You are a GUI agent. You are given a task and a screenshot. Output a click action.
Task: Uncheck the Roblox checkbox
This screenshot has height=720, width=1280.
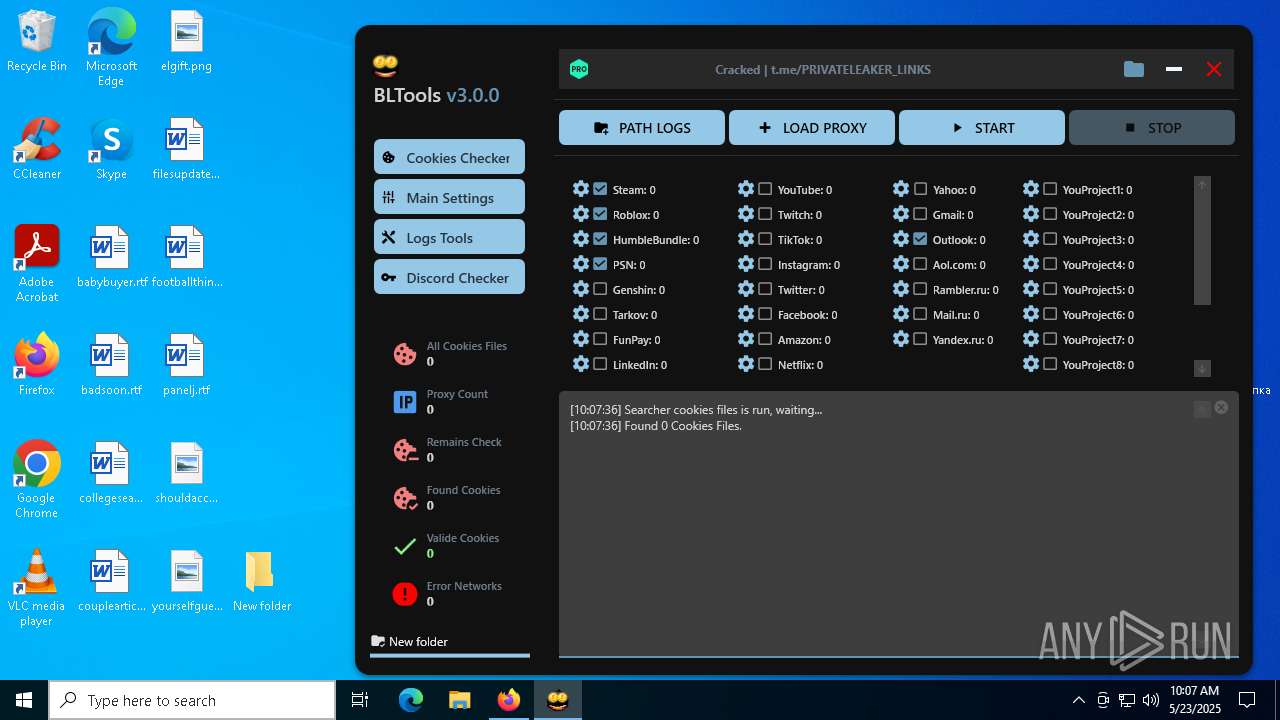pos(600,214)
